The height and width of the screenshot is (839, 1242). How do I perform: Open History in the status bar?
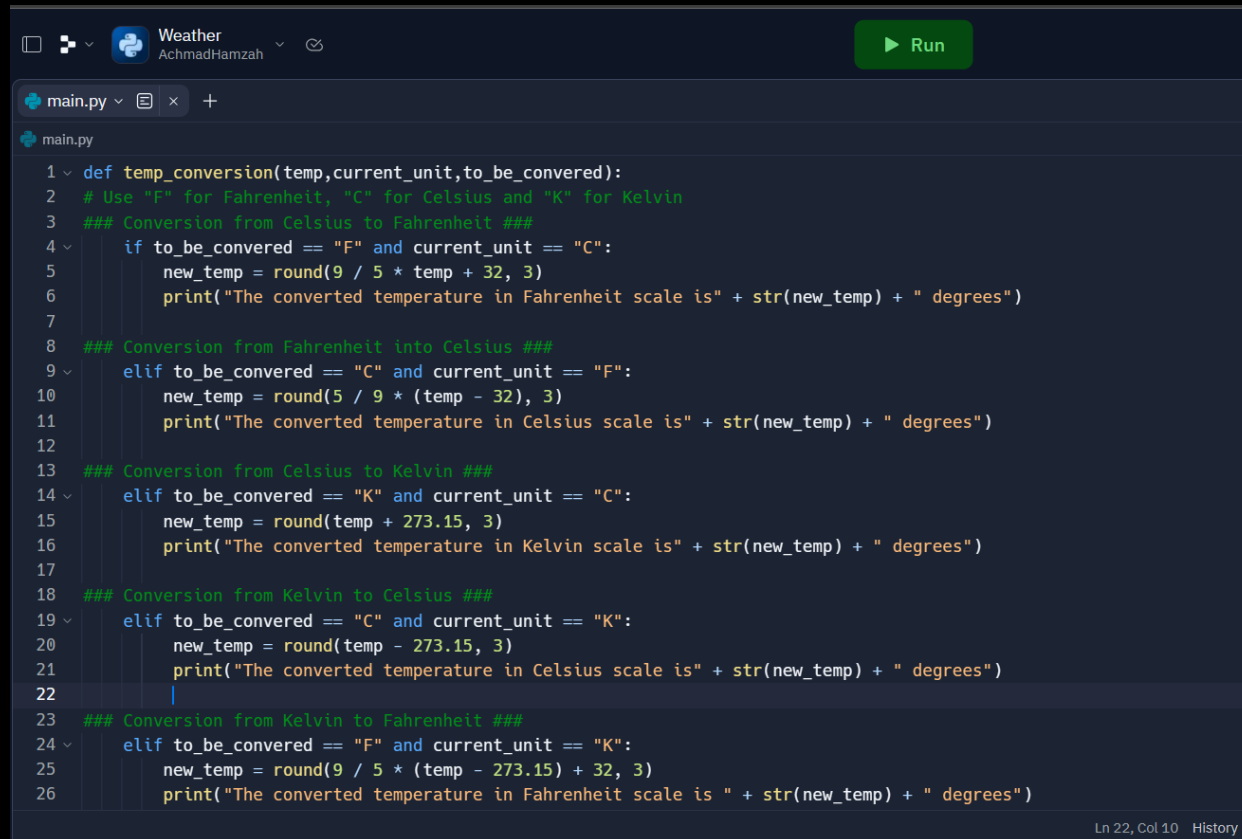(1214, 827)
